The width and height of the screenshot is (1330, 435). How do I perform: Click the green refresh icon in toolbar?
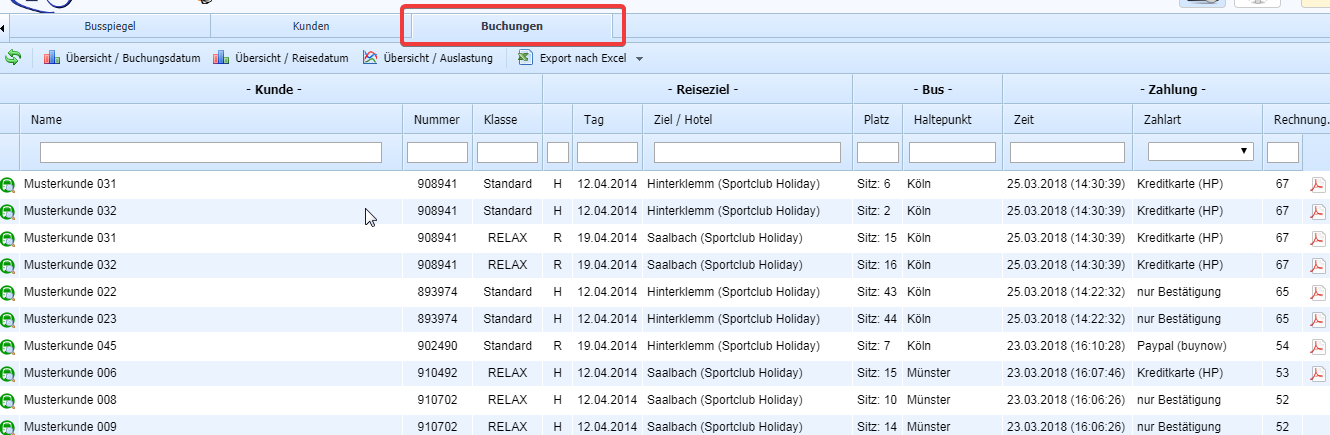[x=13, y=58]
